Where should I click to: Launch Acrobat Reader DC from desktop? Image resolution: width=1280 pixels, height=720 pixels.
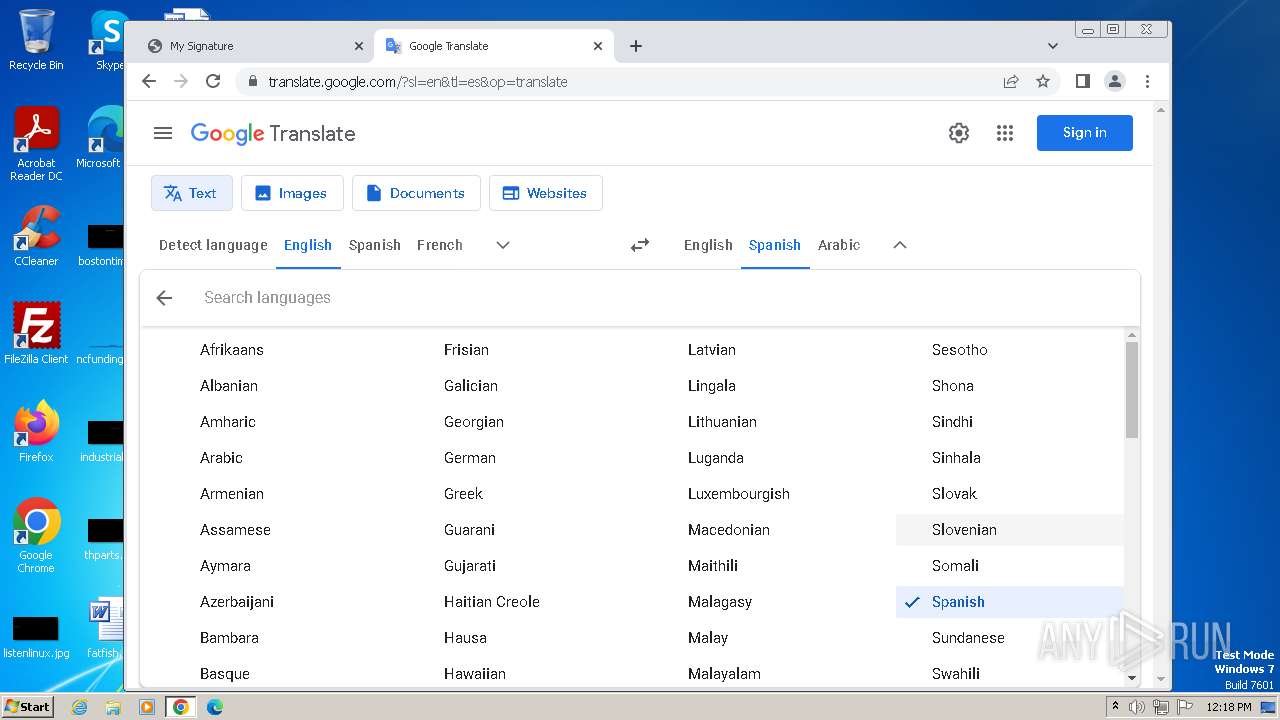pos(36,144)
